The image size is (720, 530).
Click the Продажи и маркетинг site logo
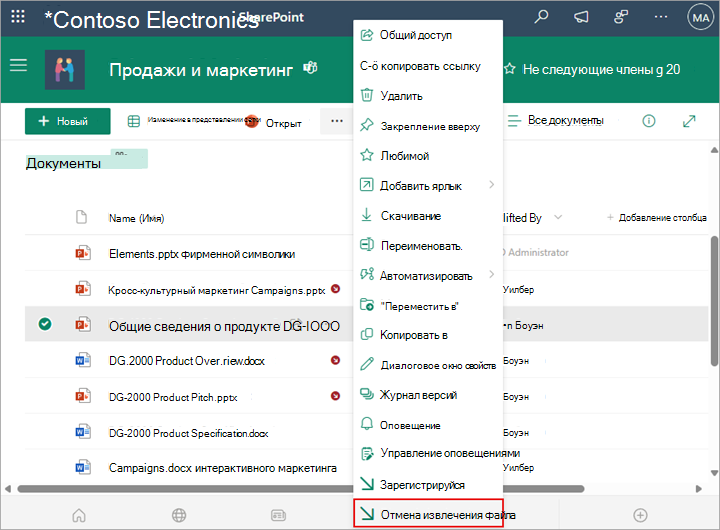65,70
